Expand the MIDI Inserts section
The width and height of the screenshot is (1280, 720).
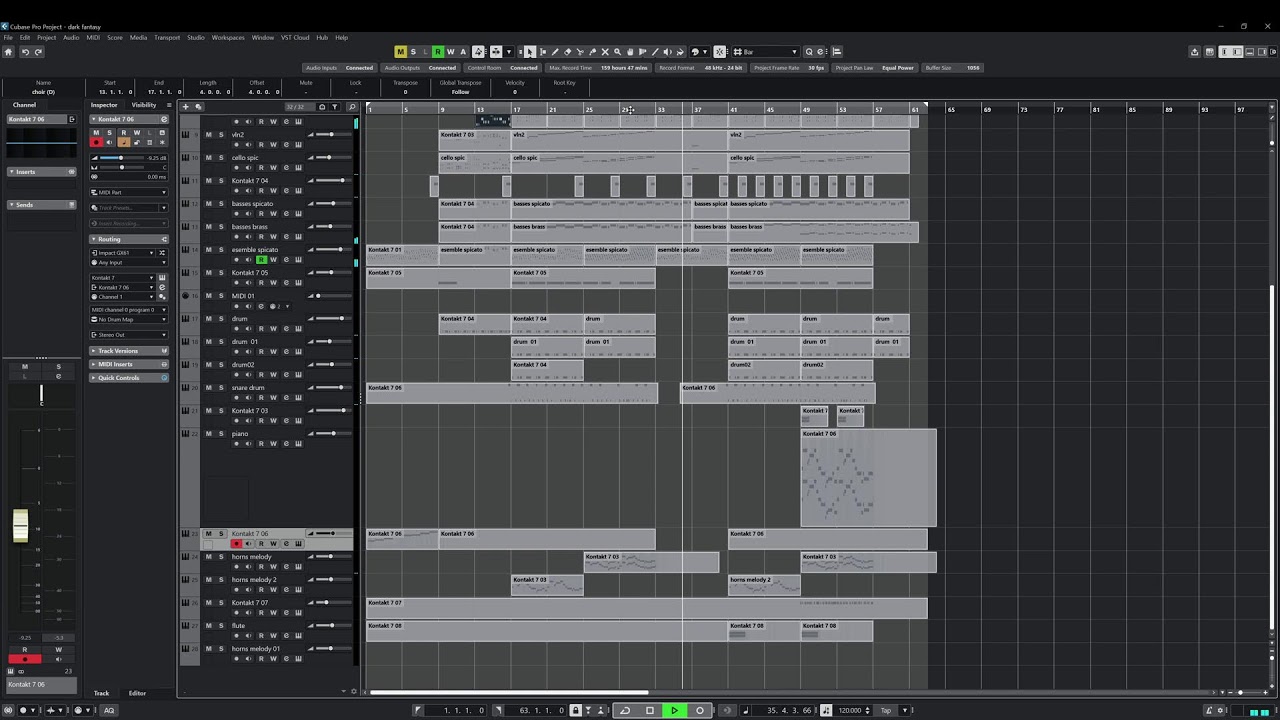tap(129, 364)
